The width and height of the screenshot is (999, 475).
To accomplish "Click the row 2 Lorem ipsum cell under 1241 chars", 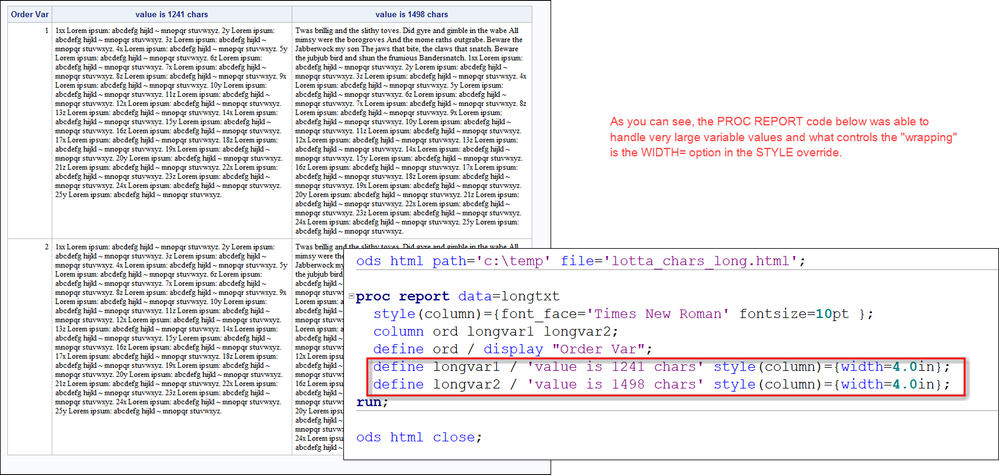I will 172,346.
